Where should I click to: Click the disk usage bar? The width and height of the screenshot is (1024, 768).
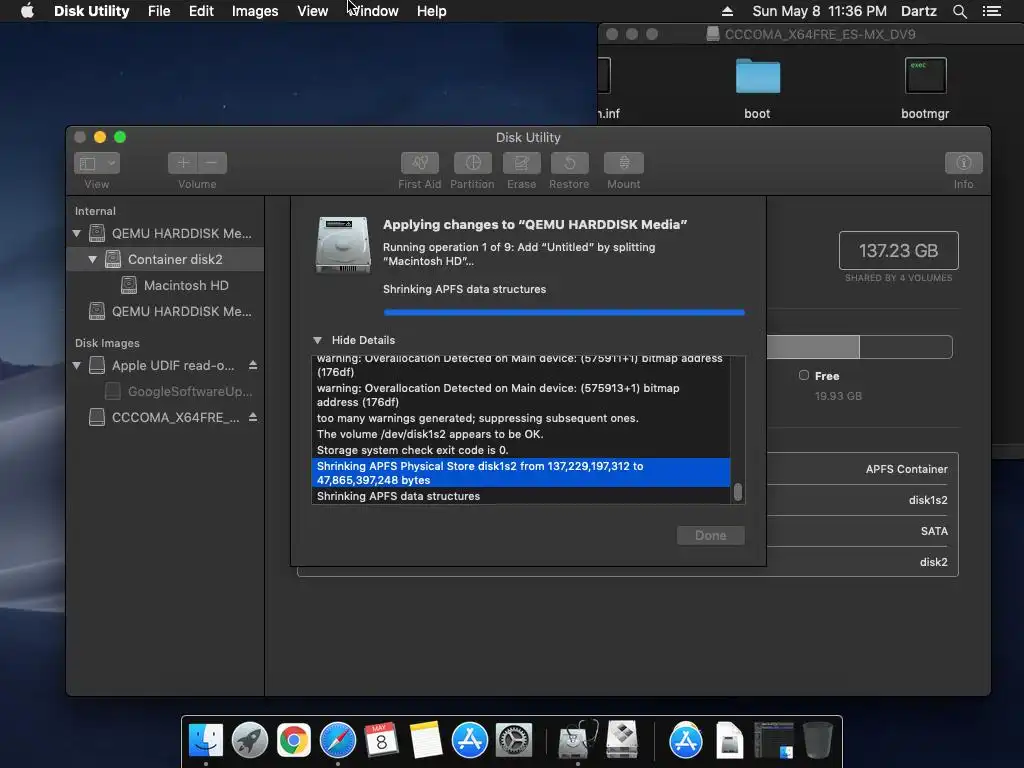(x=859, y=347)
